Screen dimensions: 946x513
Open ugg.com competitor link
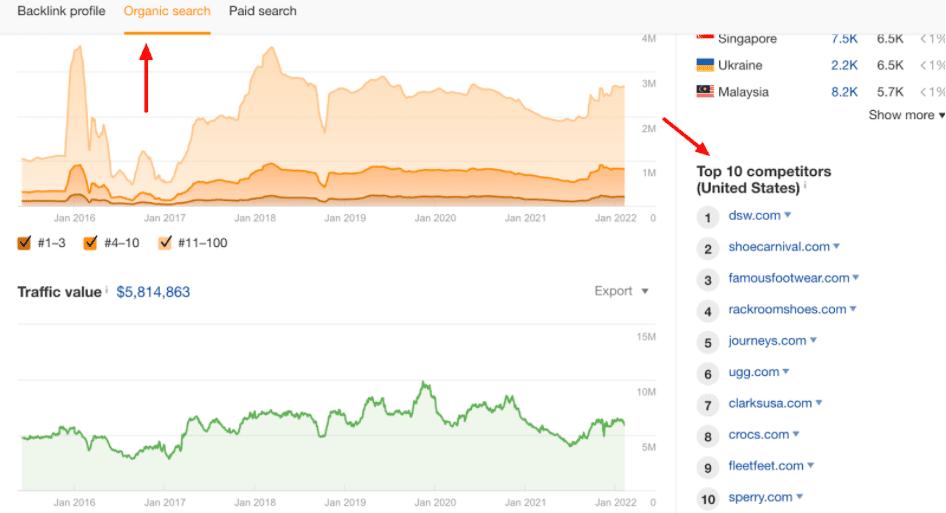pyautogui.click(x=754, y=372)
